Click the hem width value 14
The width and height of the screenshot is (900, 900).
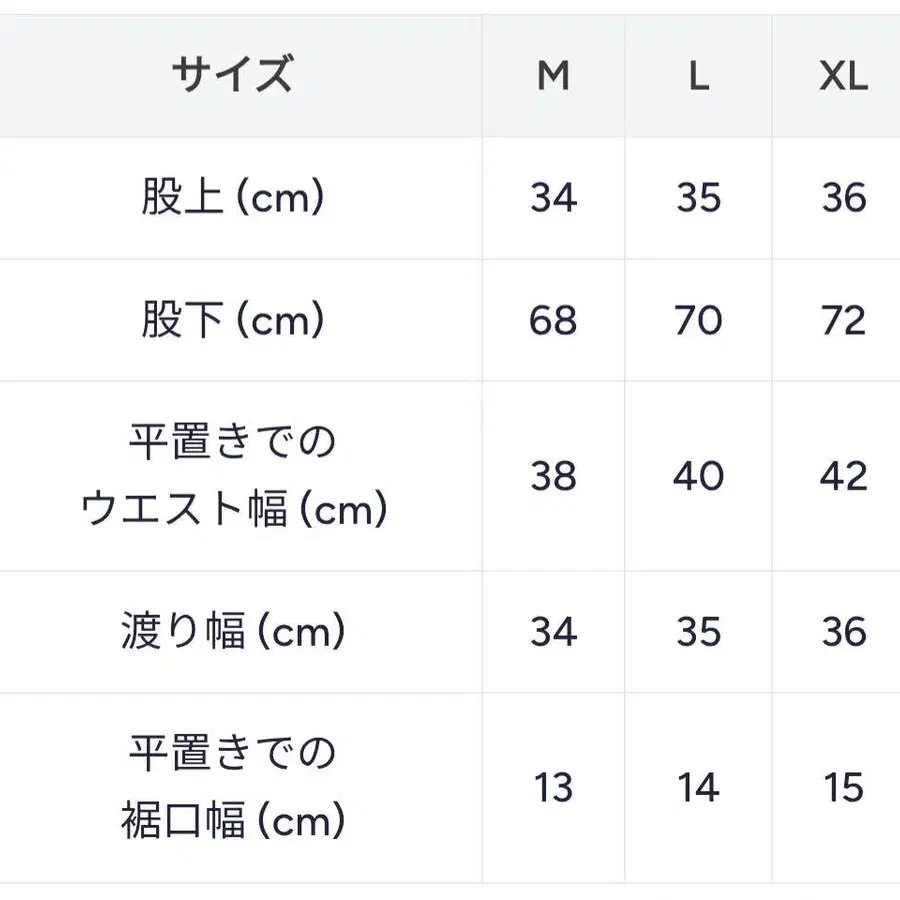698,788
